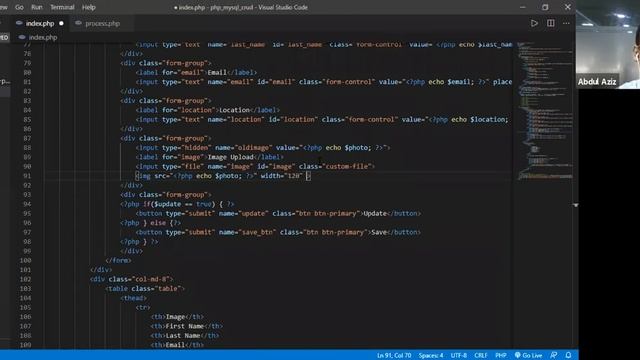This screenshot has height=360, width=640.
Task: Open the Help menu
Action: (89, 7)
